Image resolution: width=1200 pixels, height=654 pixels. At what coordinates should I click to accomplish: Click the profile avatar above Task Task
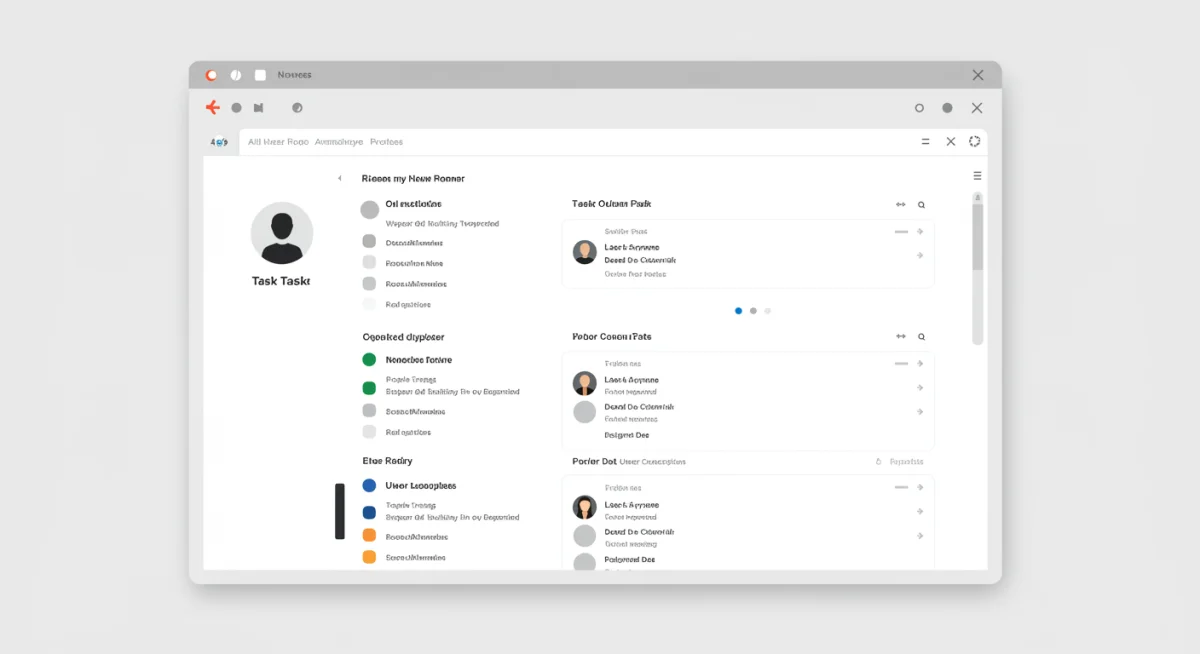click(x=281, y=235)
